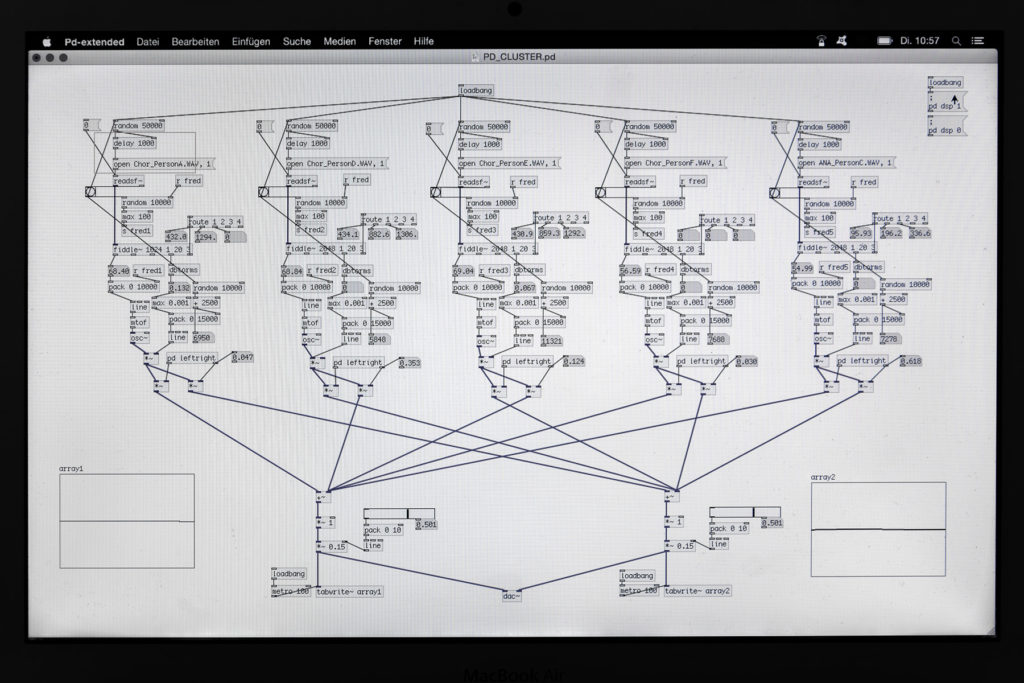
Task: Open the Bearbeiten menu
Action: coord(195,41)
